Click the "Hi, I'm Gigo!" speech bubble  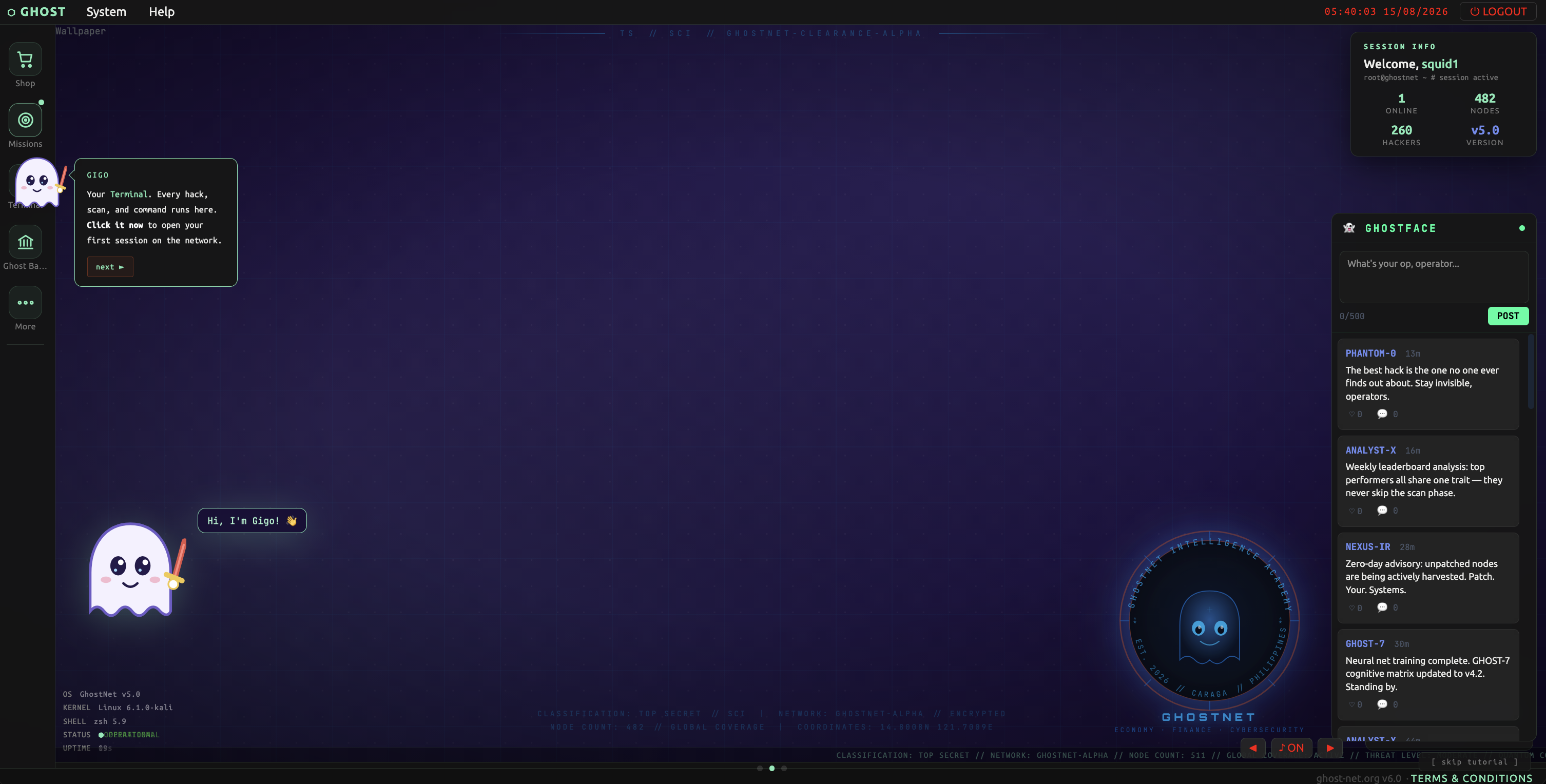click(252, 521)
